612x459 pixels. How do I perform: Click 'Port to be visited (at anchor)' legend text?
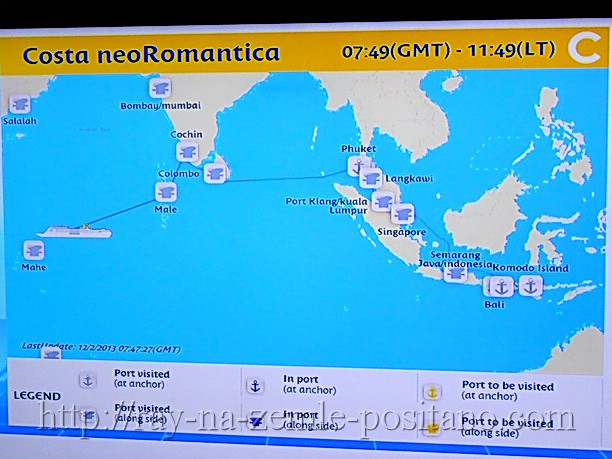[x=508, y=391]
